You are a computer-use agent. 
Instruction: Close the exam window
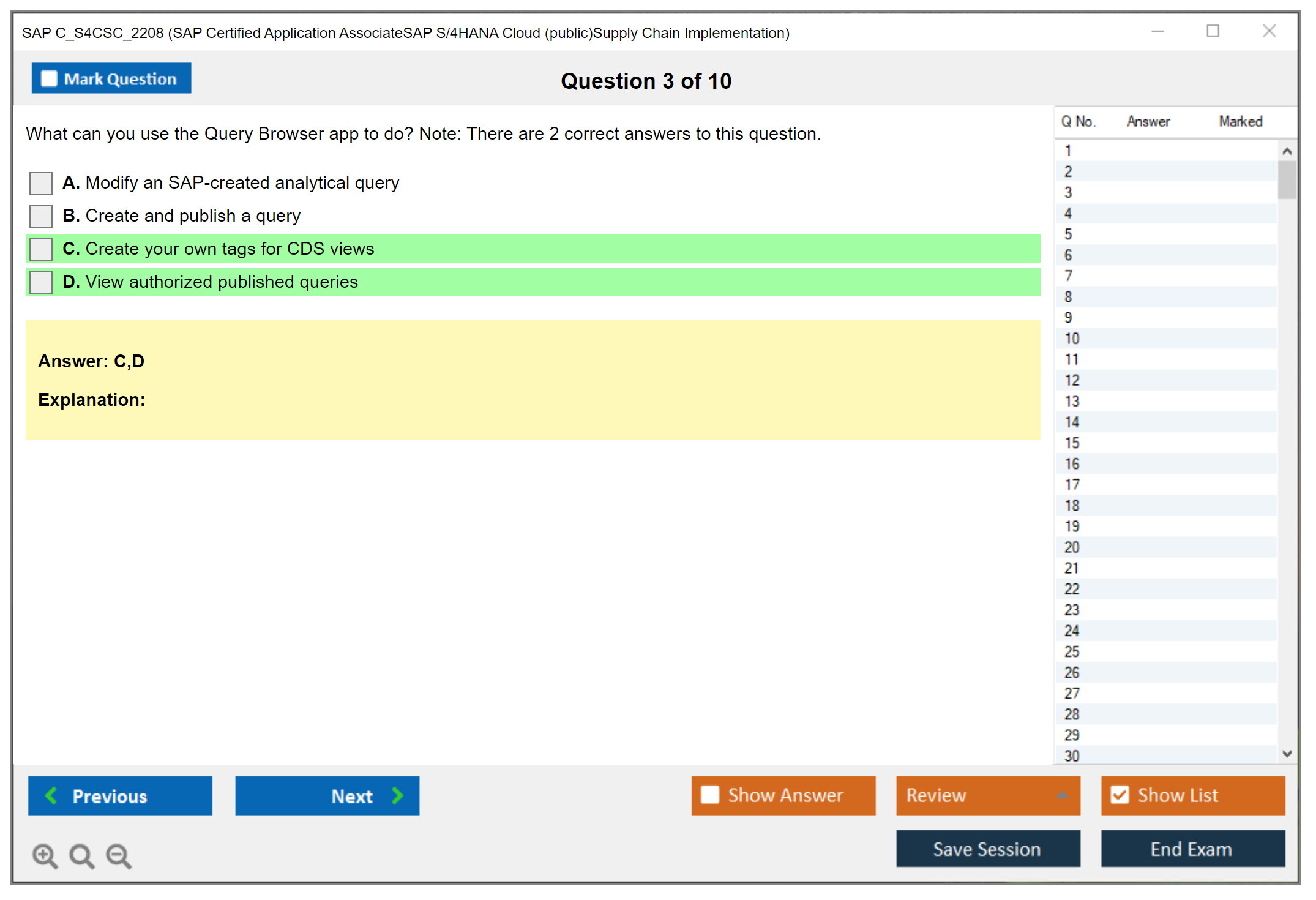1269,31
